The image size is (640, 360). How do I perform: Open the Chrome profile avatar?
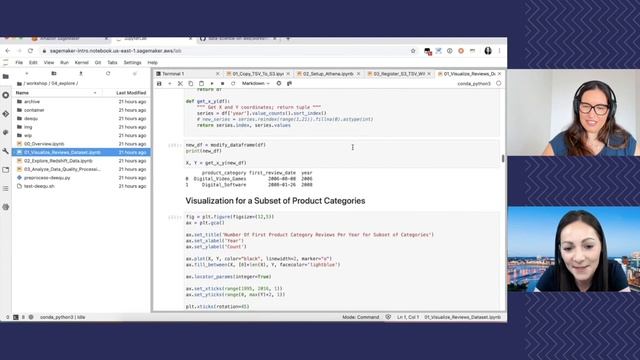click(488, 51)
